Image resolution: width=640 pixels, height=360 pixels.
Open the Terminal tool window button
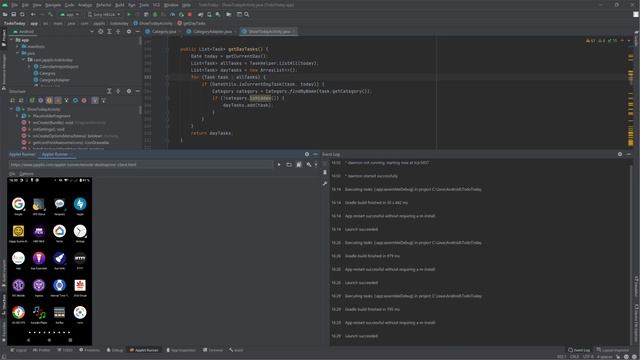click(213, 350)
